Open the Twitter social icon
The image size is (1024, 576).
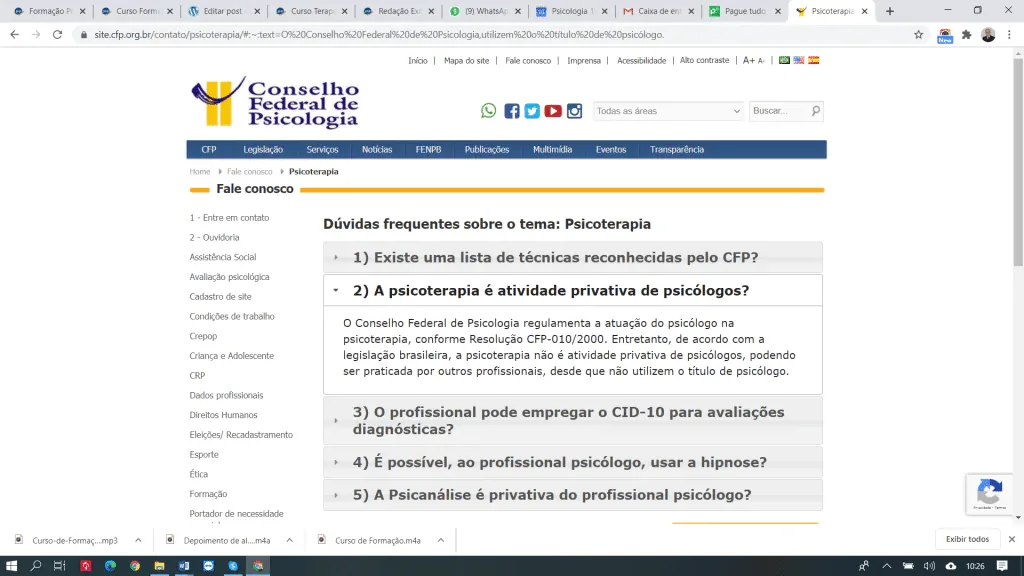[532, 111]
